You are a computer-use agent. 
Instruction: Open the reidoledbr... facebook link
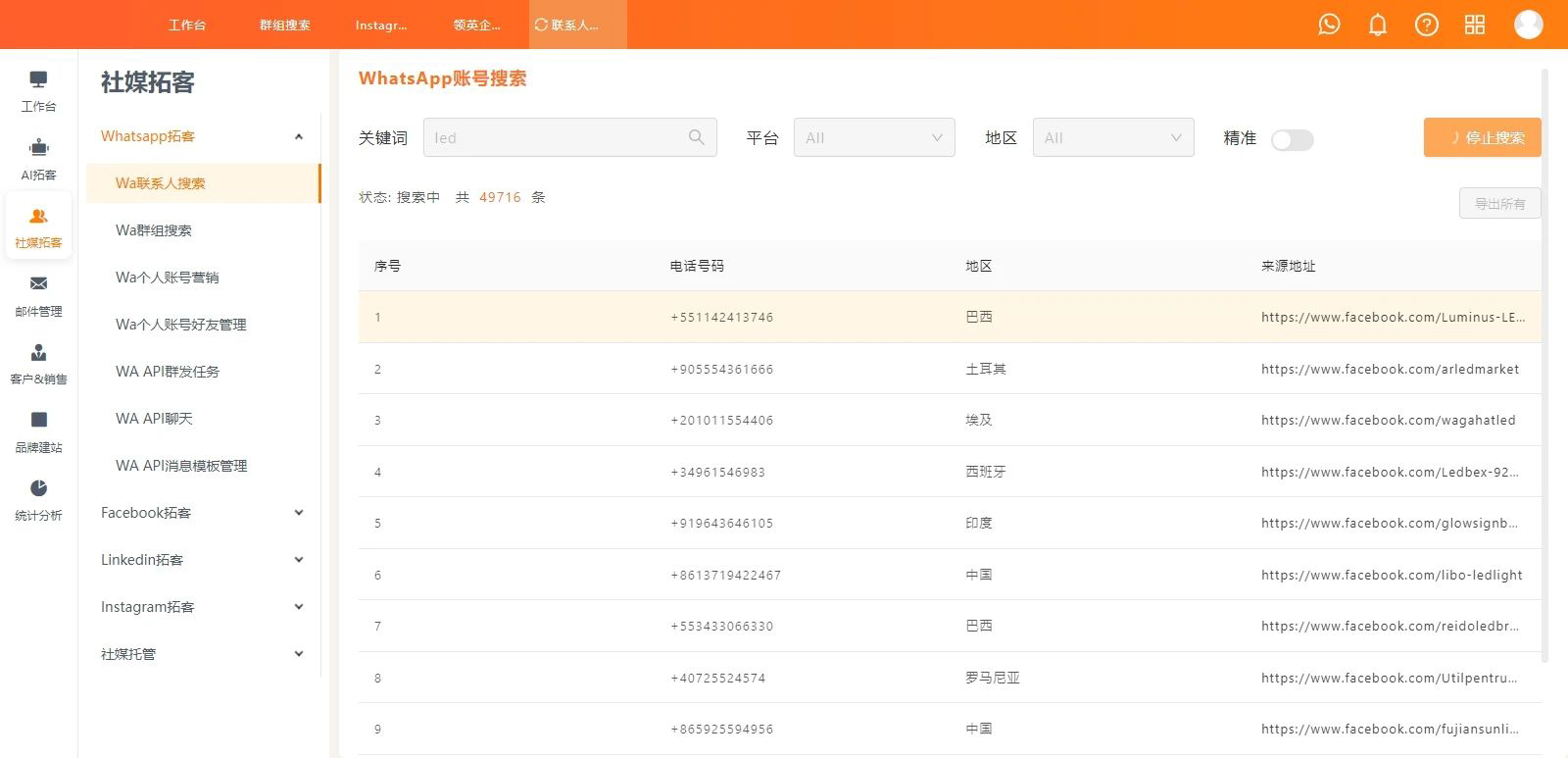pos(1390,626)
